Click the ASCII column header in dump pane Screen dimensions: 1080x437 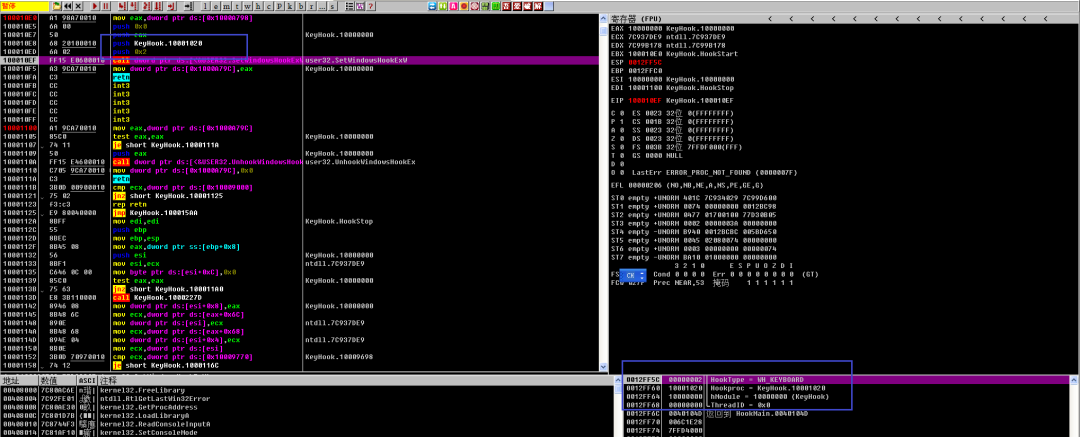87,380
